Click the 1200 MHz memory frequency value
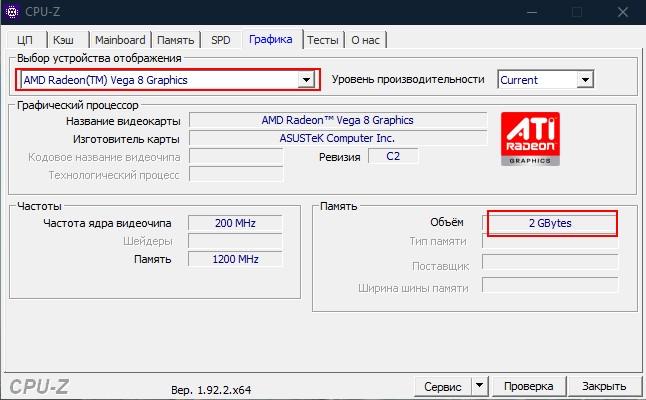 235,259
